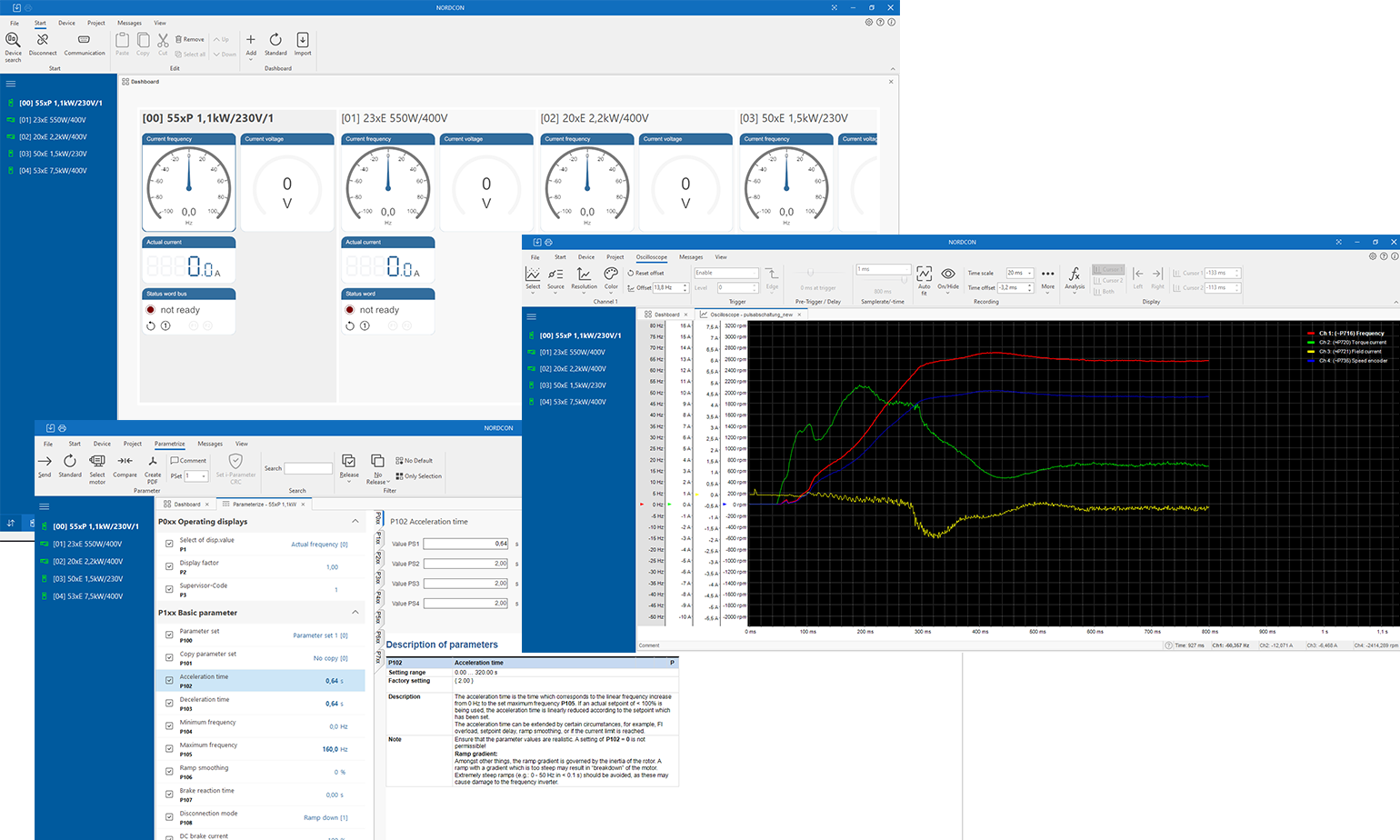Toggle checkbox for Deceleration time P103
Viewport: 1400px width, 840px height.
pos(169,703)
